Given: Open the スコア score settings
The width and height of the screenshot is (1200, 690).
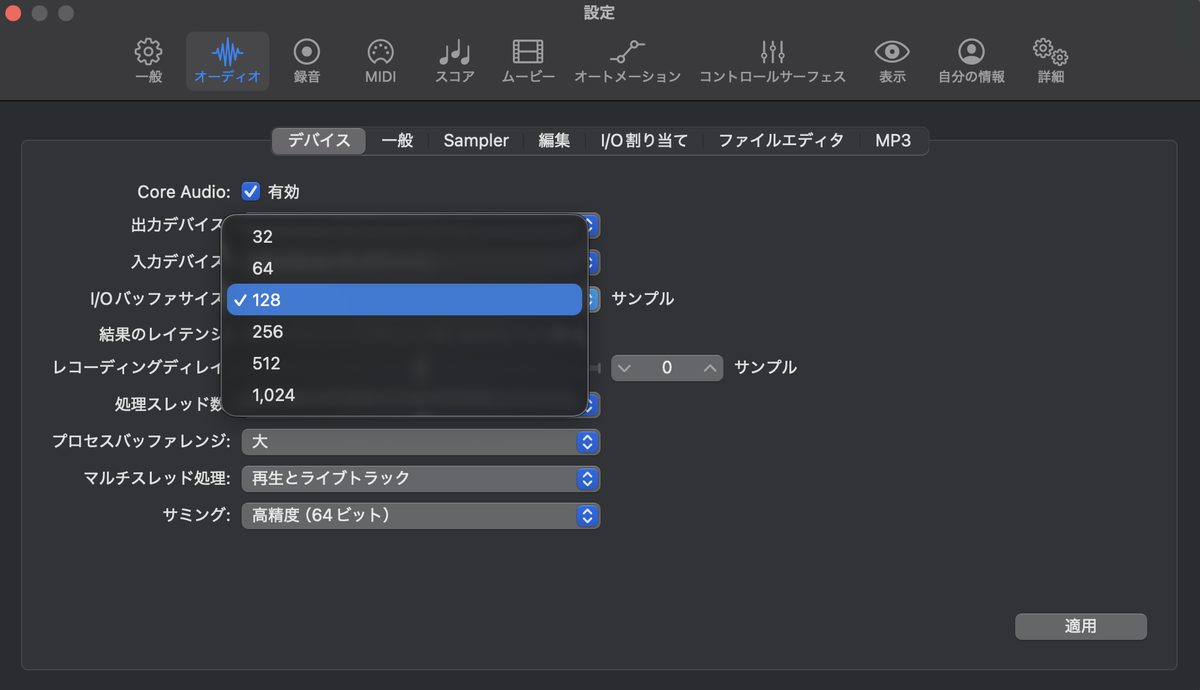Looking at the screenshot, I should point(455,61).
